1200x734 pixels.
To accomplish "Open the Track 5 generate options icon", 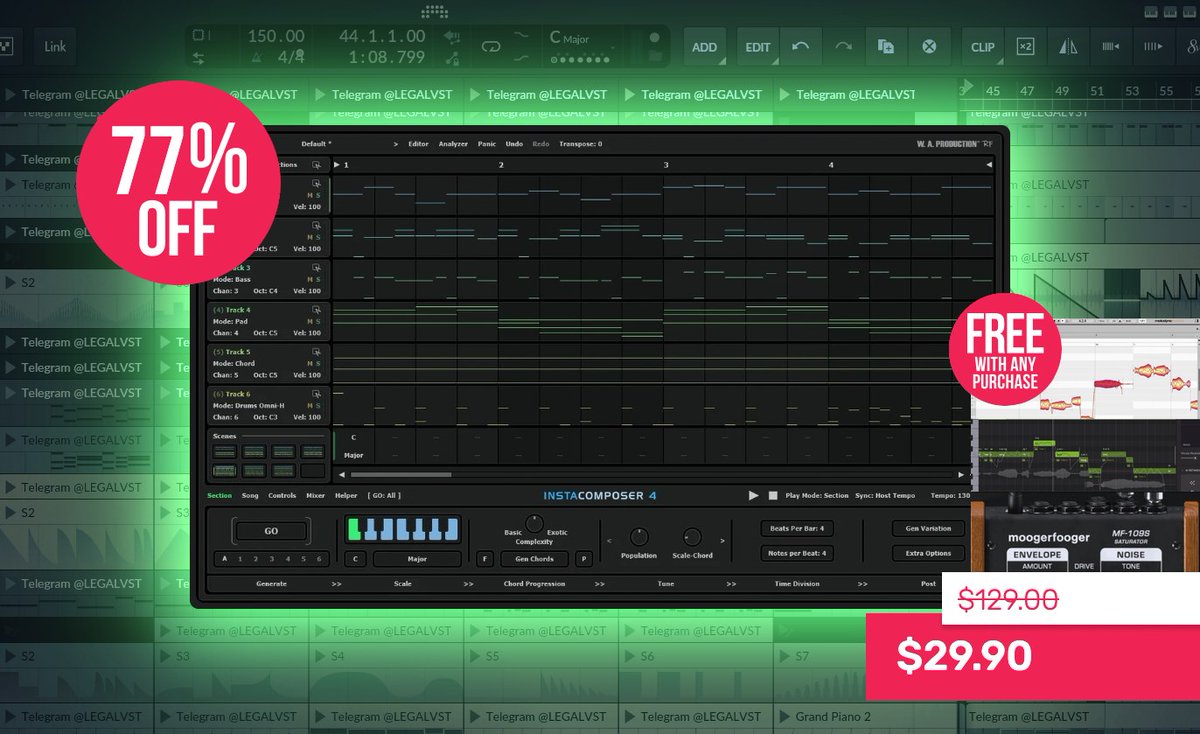I will click(x=316, y=352).
